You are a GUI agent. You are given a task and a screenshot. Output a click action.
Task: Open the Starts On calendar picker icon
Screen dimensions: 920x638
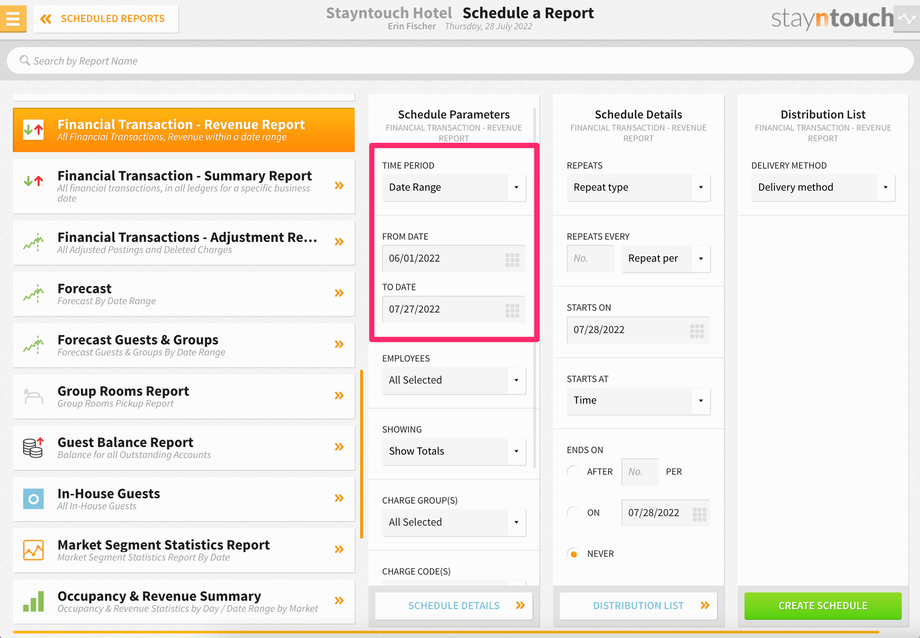tap(697, 331)
